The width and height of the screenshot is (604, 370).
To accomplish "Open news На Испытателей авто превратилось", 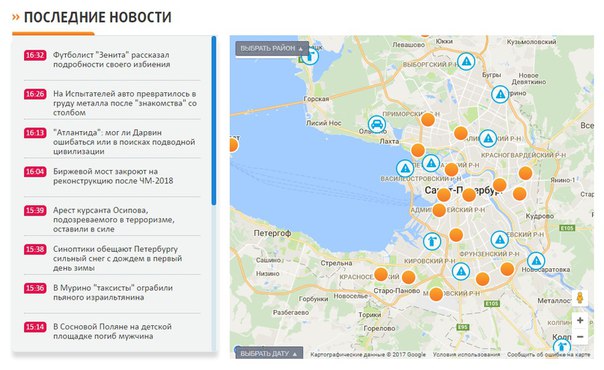I will [125, 103].
